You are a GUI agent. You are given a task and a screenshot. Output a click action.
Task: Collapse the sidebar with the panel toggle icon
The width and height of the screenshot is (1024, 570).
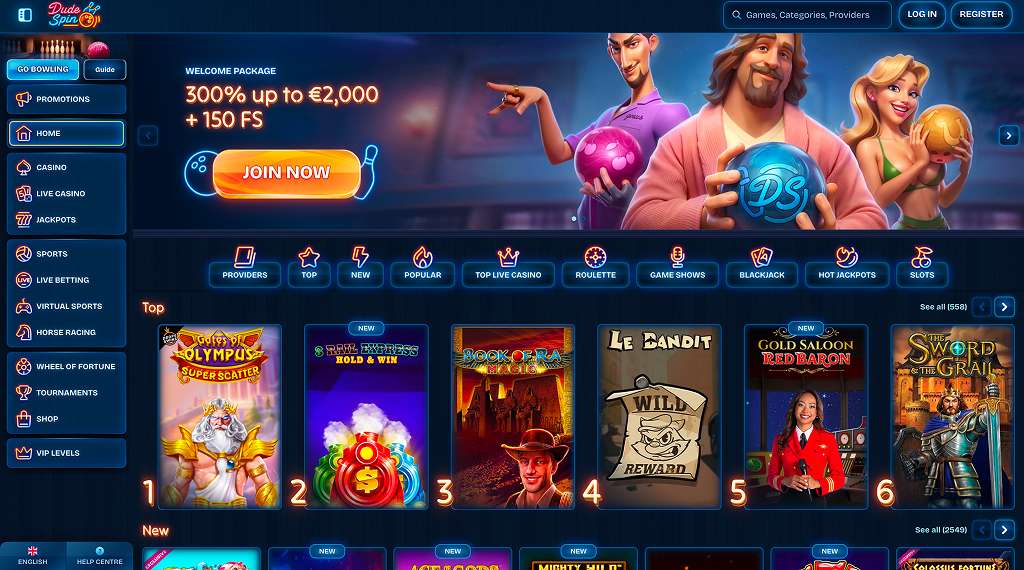point(25,15)
